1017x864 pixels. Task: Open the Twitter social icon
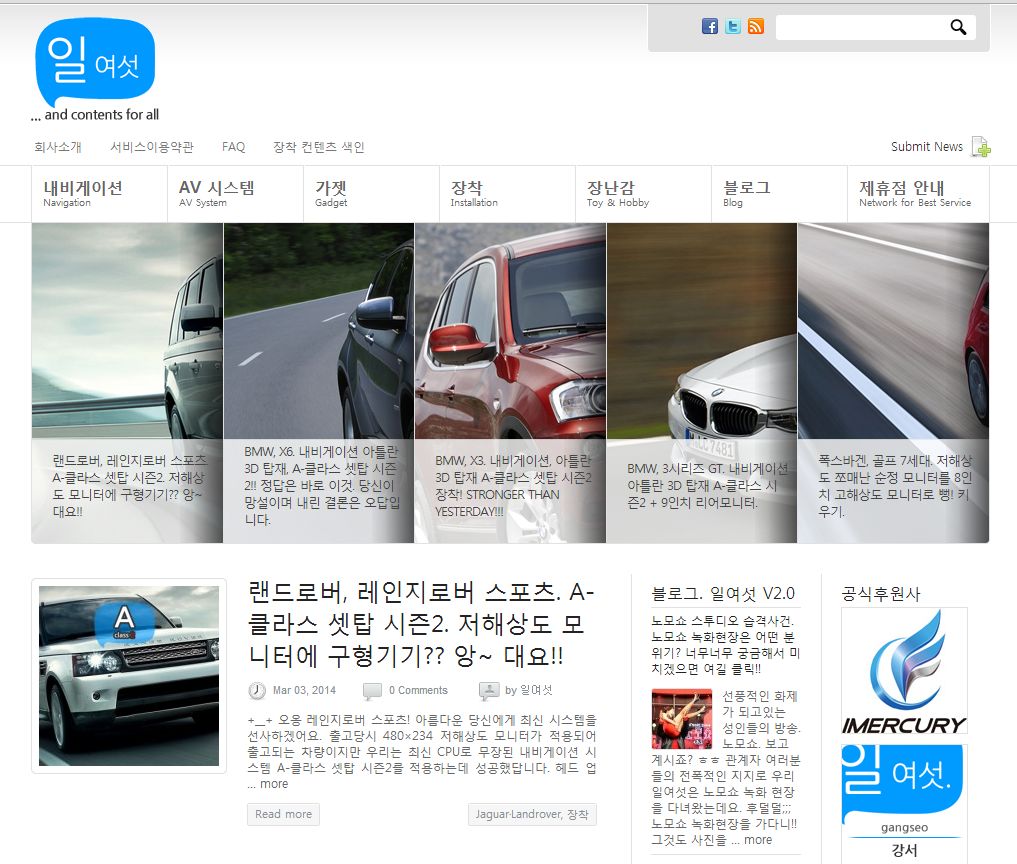733,26
